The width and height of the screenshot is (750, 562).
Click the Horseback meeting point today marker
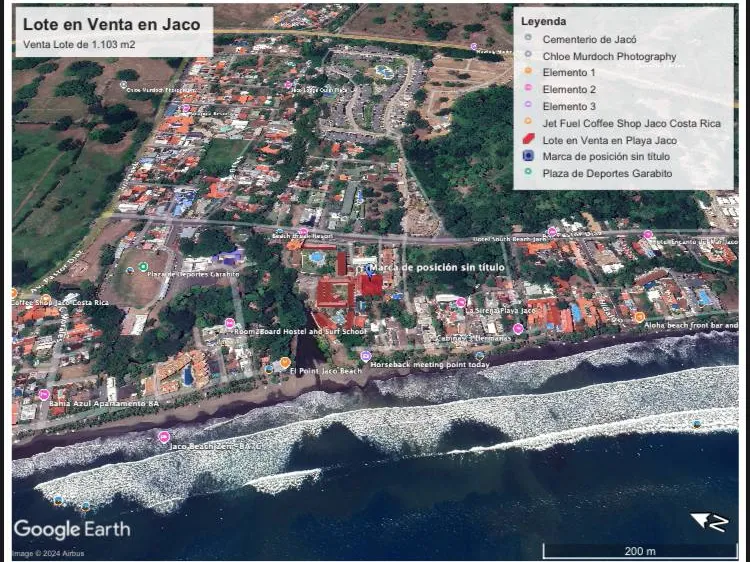pos(366,356)
